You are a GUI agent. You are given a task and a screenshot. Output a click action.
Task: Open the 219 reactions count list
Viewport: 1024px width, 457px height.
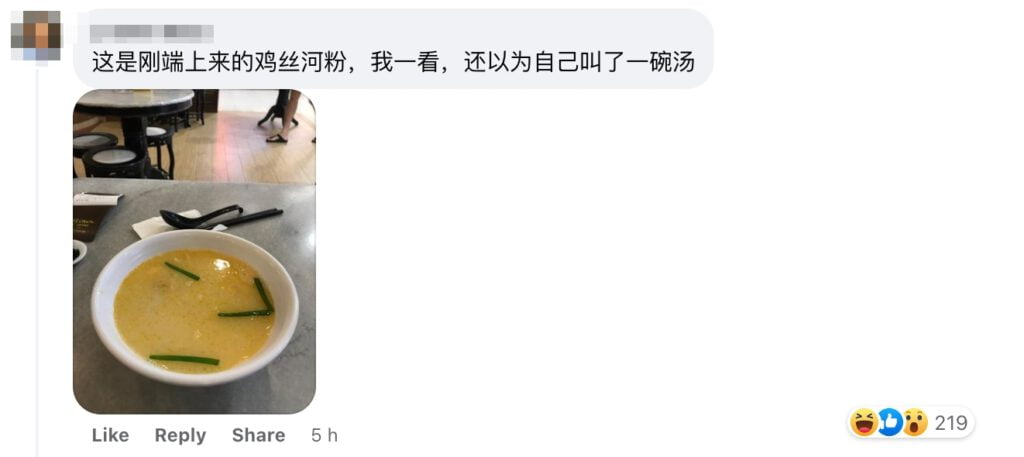[x=950, y=423]
